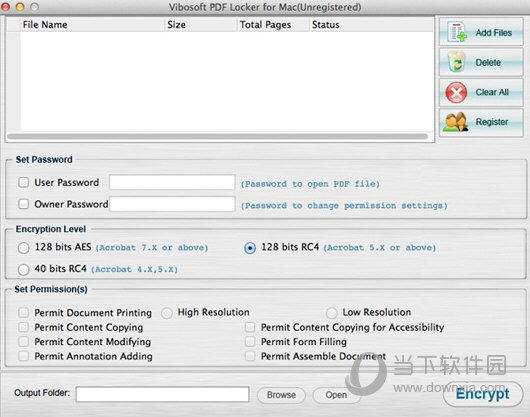Click the Open output folder button

(336, 395)
